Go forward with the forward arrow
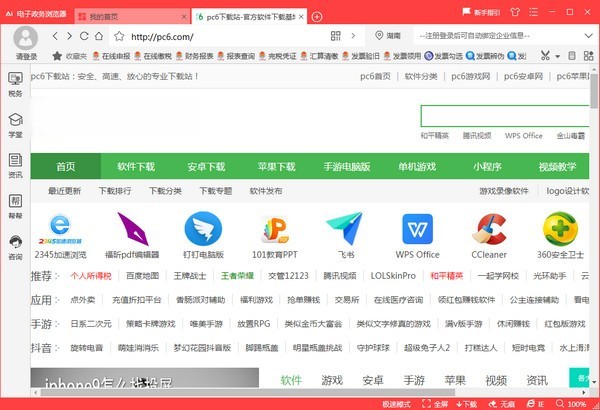600x410 pixels. click(69, 36)
